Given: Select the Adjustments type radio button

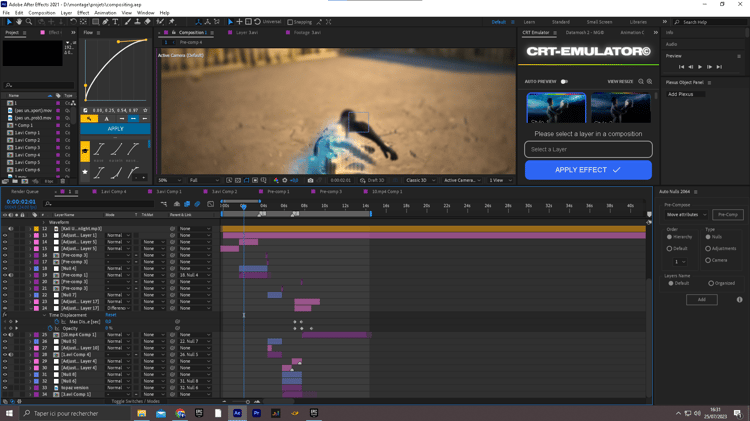Looking at the screenshot, I should pyautogui.click(x=708, y=248).
